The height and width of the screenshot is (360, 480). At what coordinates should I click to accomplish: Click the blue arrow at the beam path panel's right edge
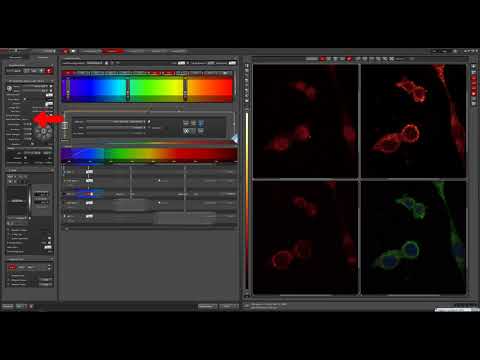(x=235, y=139)
